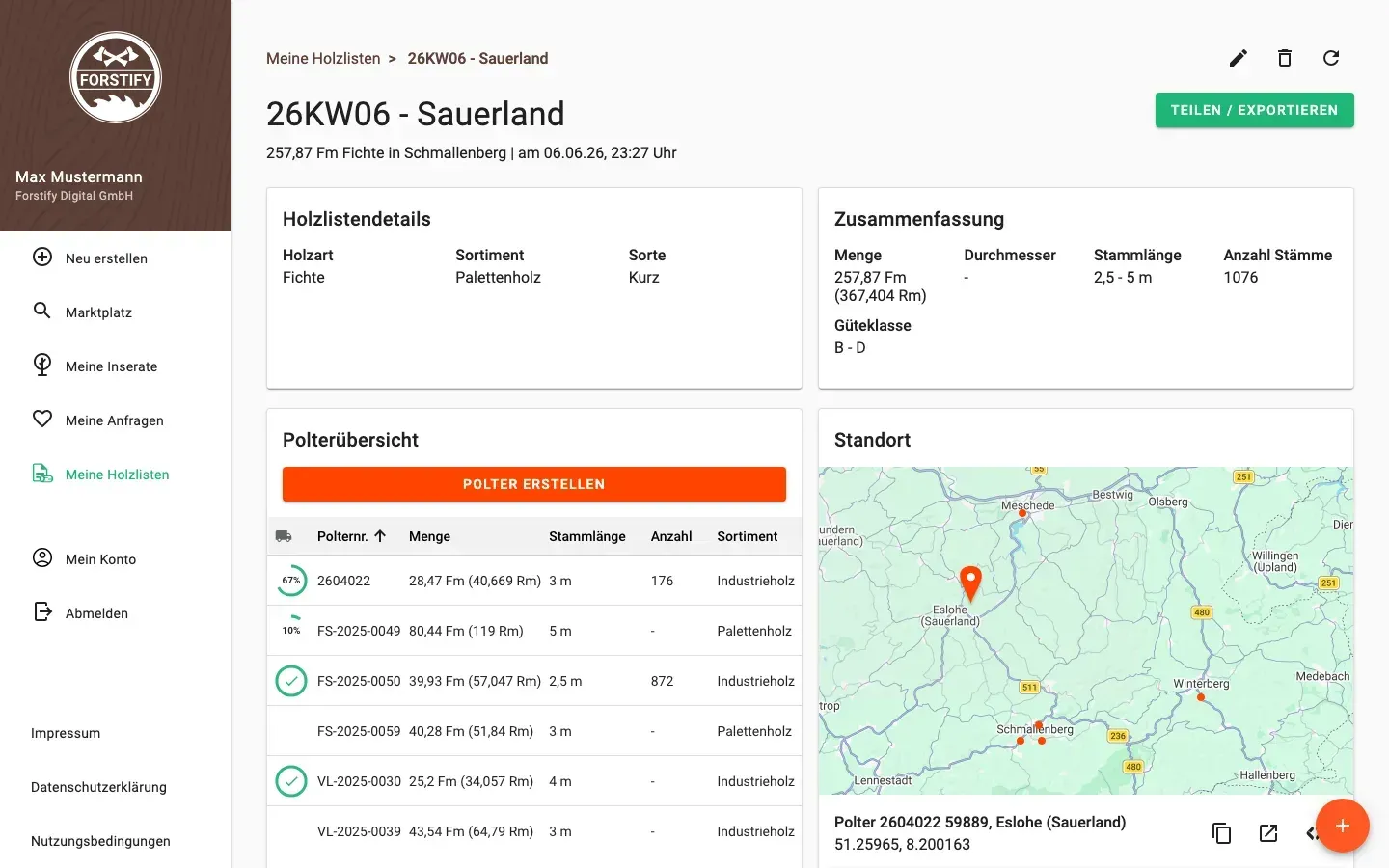Image resolution: width=1389 pixels, height=868 pixels.
Task: Click the heart icon beside Meine Anfragen
Action: tap(42, 420)
